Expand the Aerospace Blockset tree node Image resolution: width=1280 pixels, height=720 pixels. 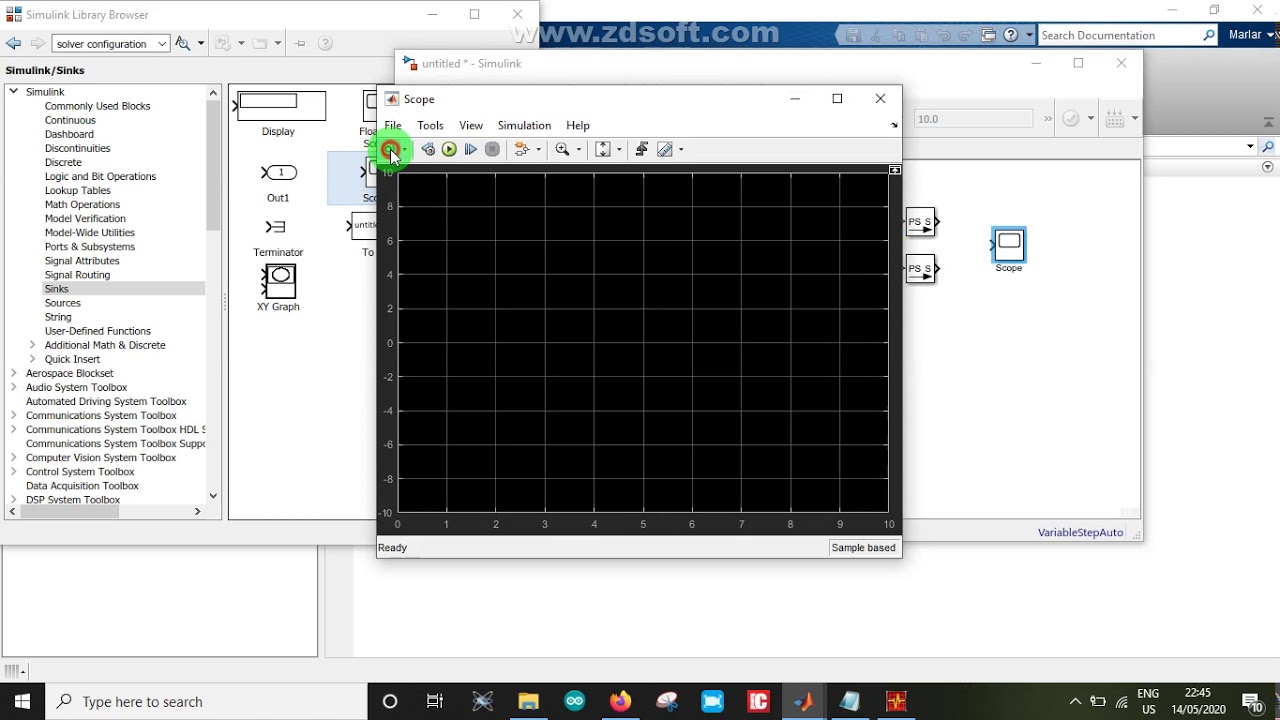14,373
